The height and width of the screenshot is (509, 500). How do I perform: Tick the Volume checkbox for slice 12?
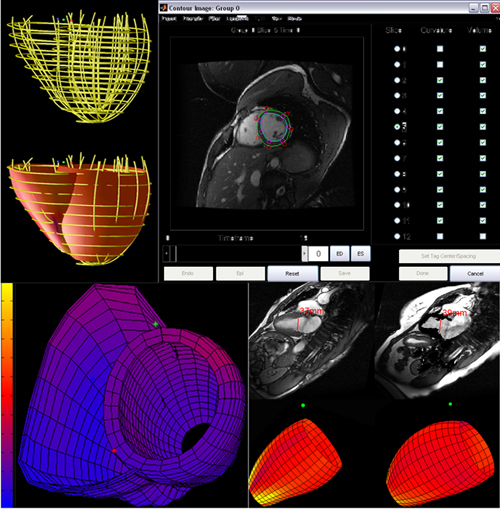(483, 236)
